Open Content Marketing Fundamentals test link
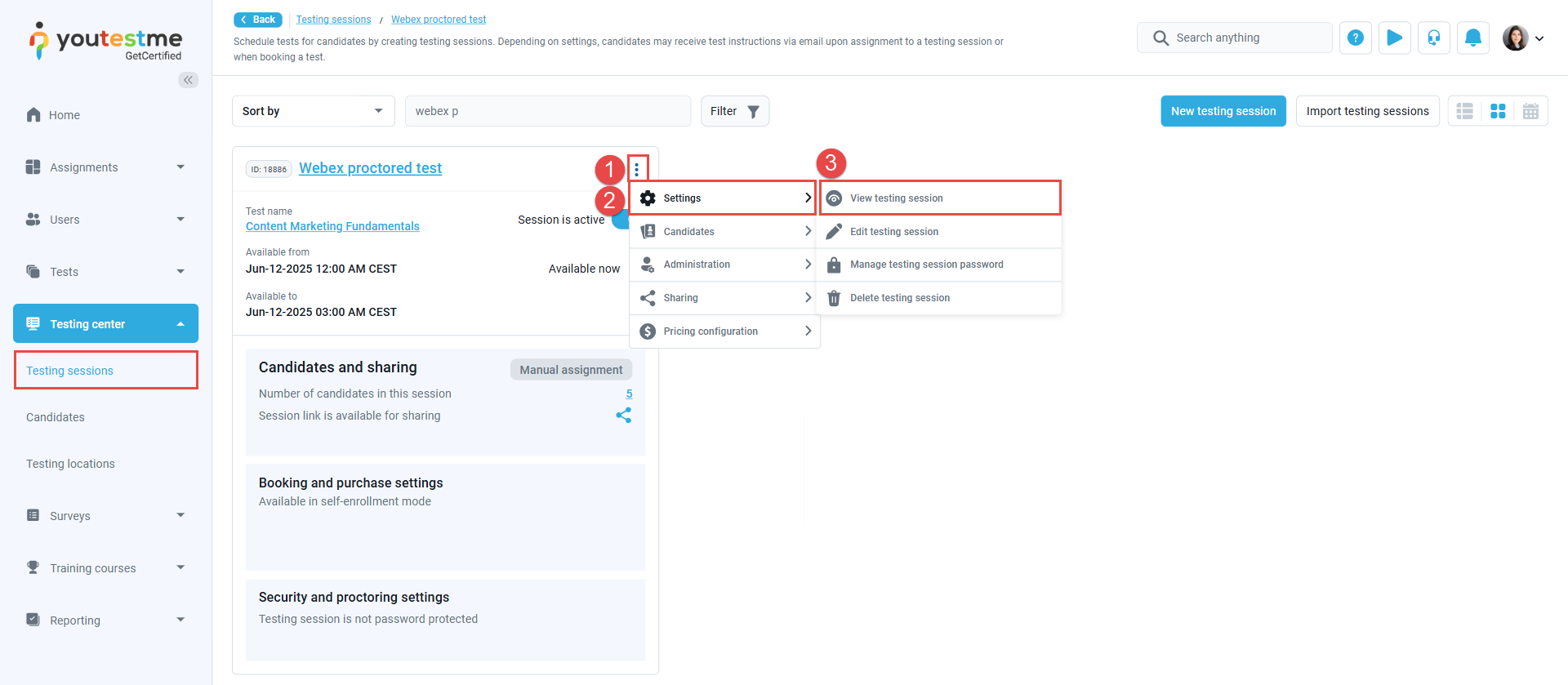 point(332,226)
